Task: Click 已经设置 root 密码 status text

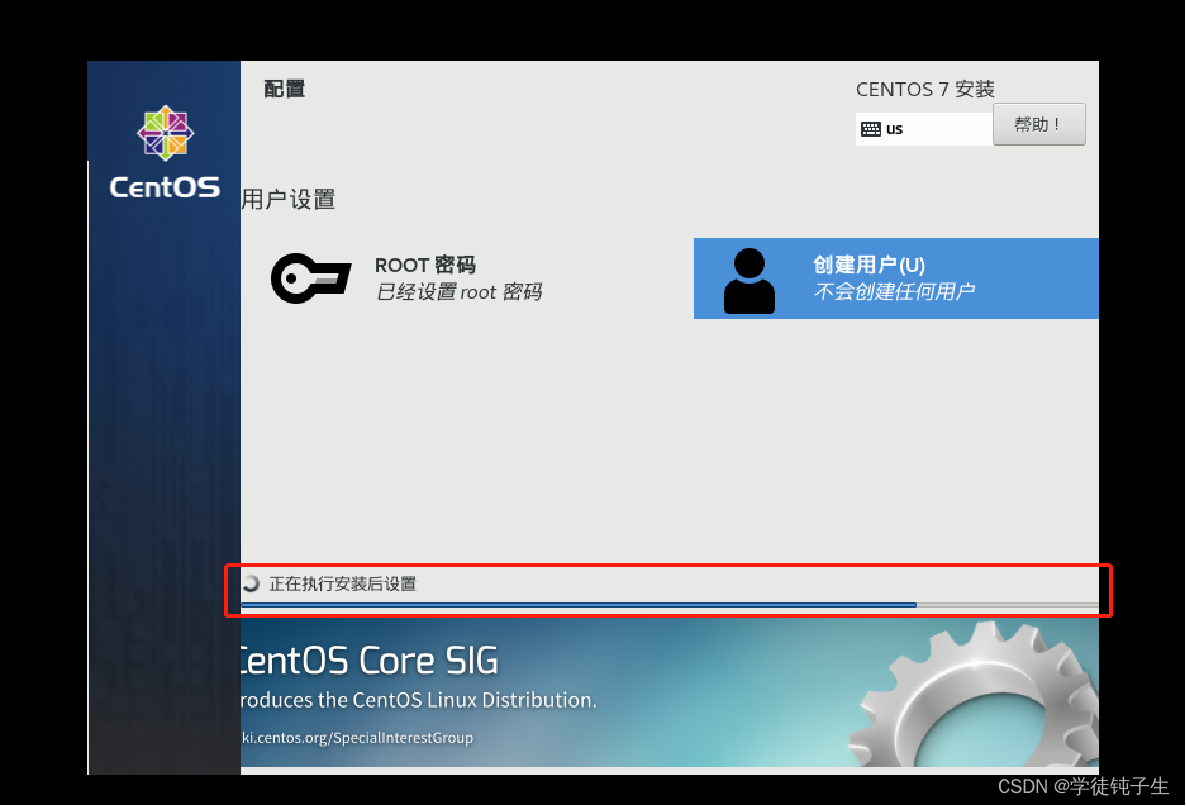Action: [459, 292]
